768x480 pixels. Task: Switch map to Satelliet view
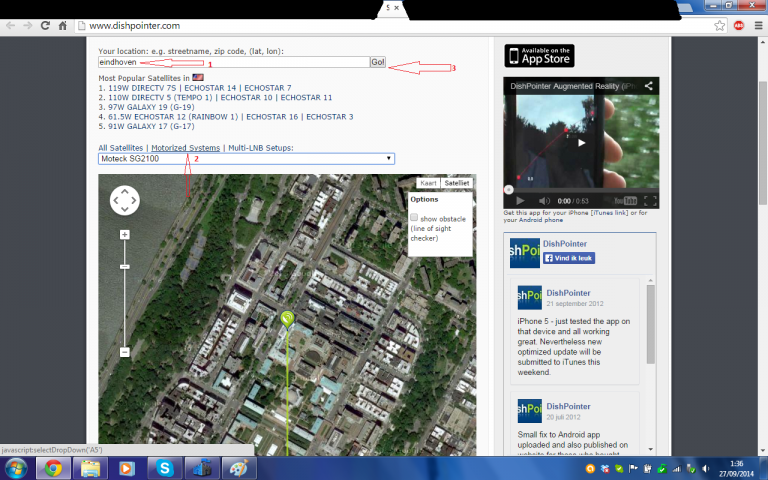click(x=457, y=184)
